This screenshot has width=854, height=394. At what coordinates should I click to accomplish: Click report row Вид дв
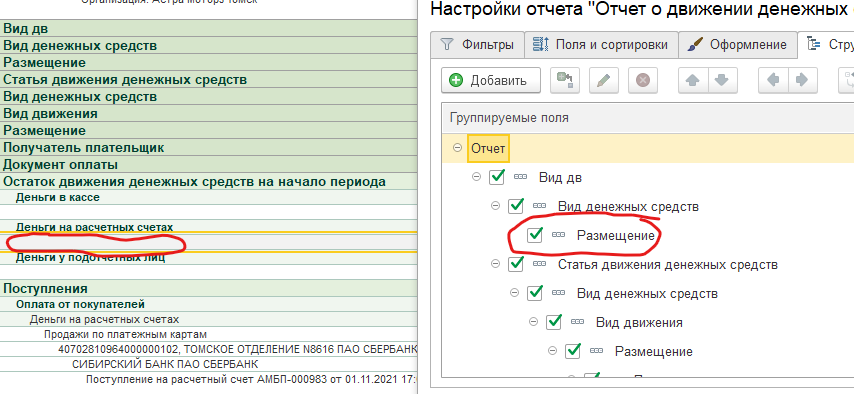[209, 29]
